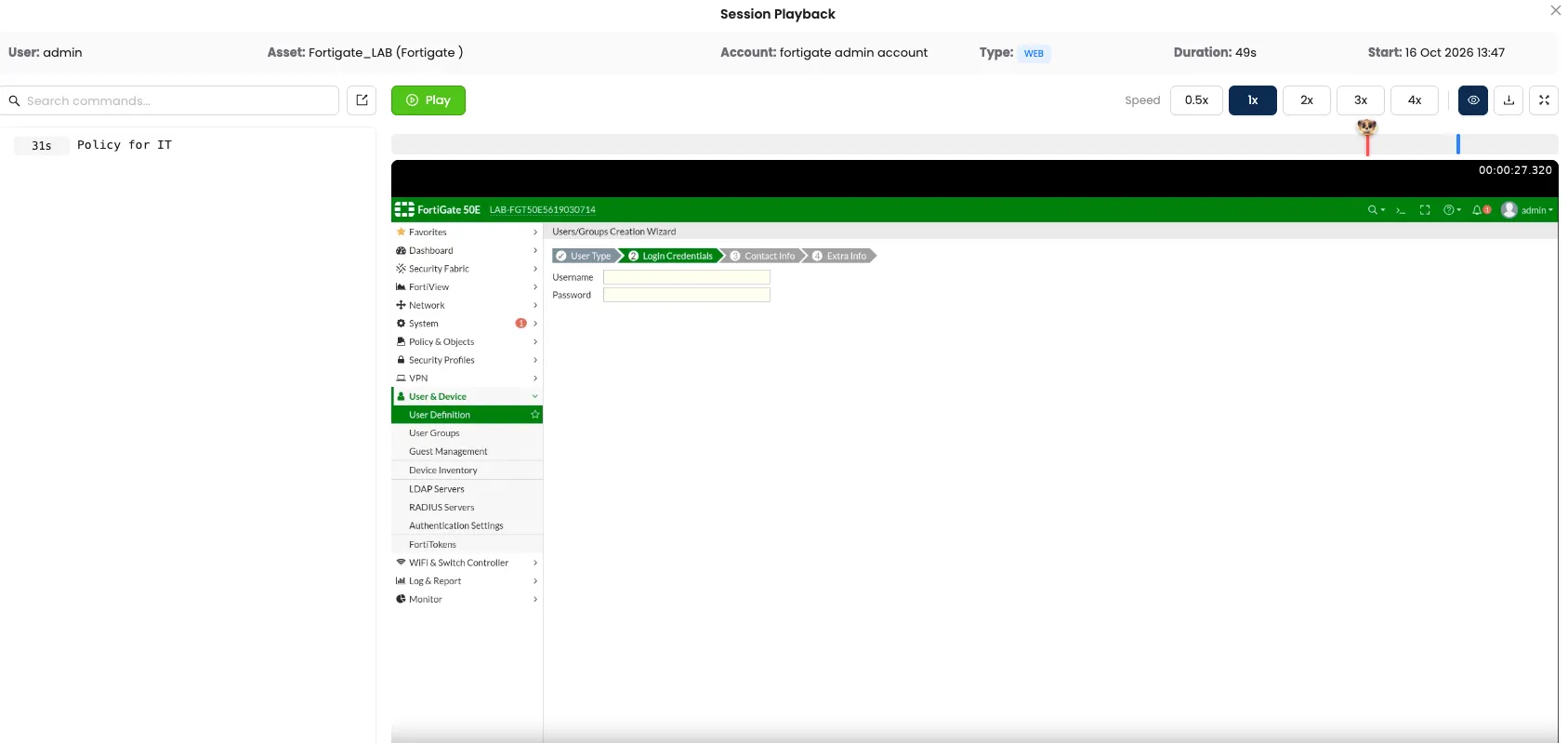Open FortiTokens page
Image resolution: width=1568 pixels, height=743 pixels.
click(467, 545)
